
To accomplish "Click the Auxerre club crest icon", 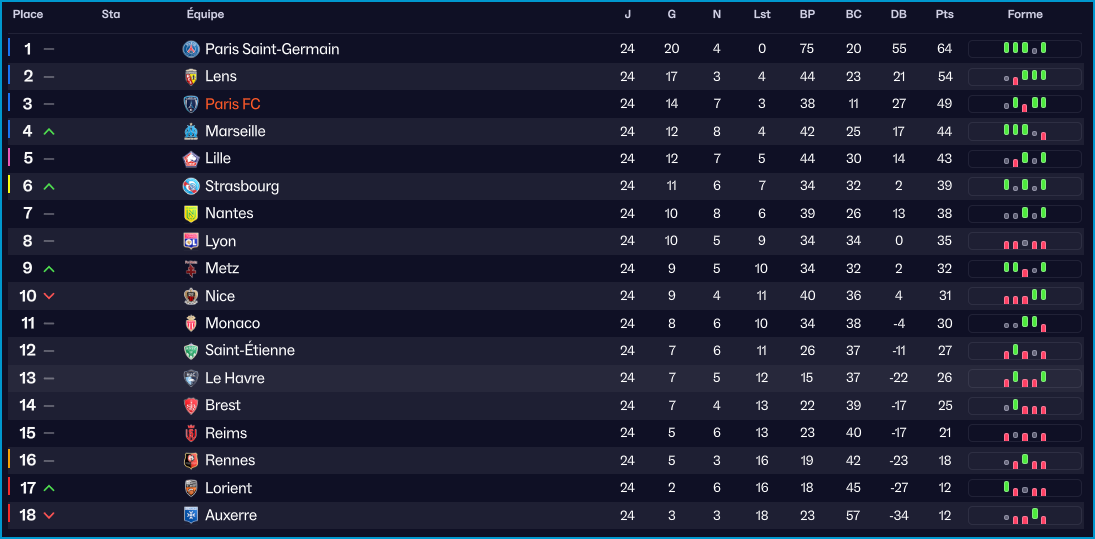I will tap(191, 515).
